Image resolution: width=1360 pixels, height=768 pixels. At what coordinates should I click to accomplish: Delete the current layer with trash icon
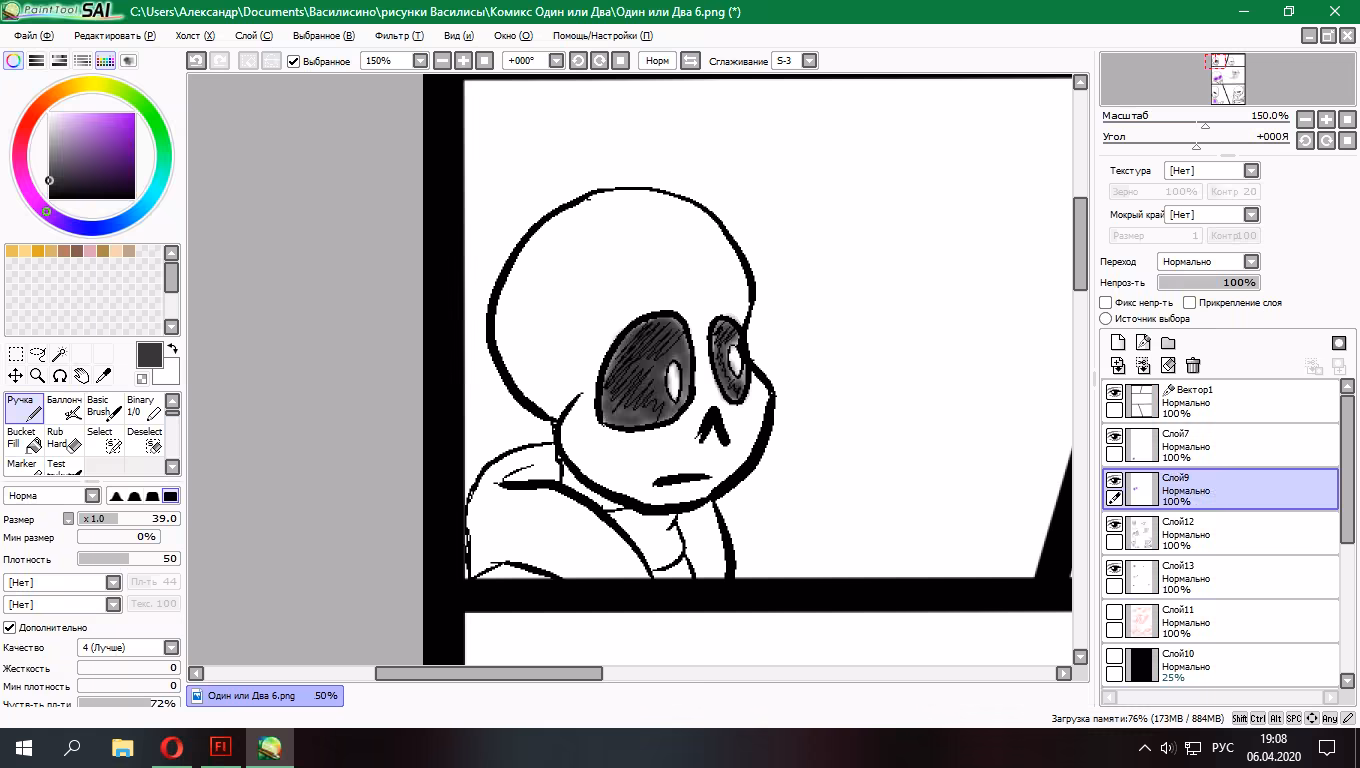point(1193,366)
